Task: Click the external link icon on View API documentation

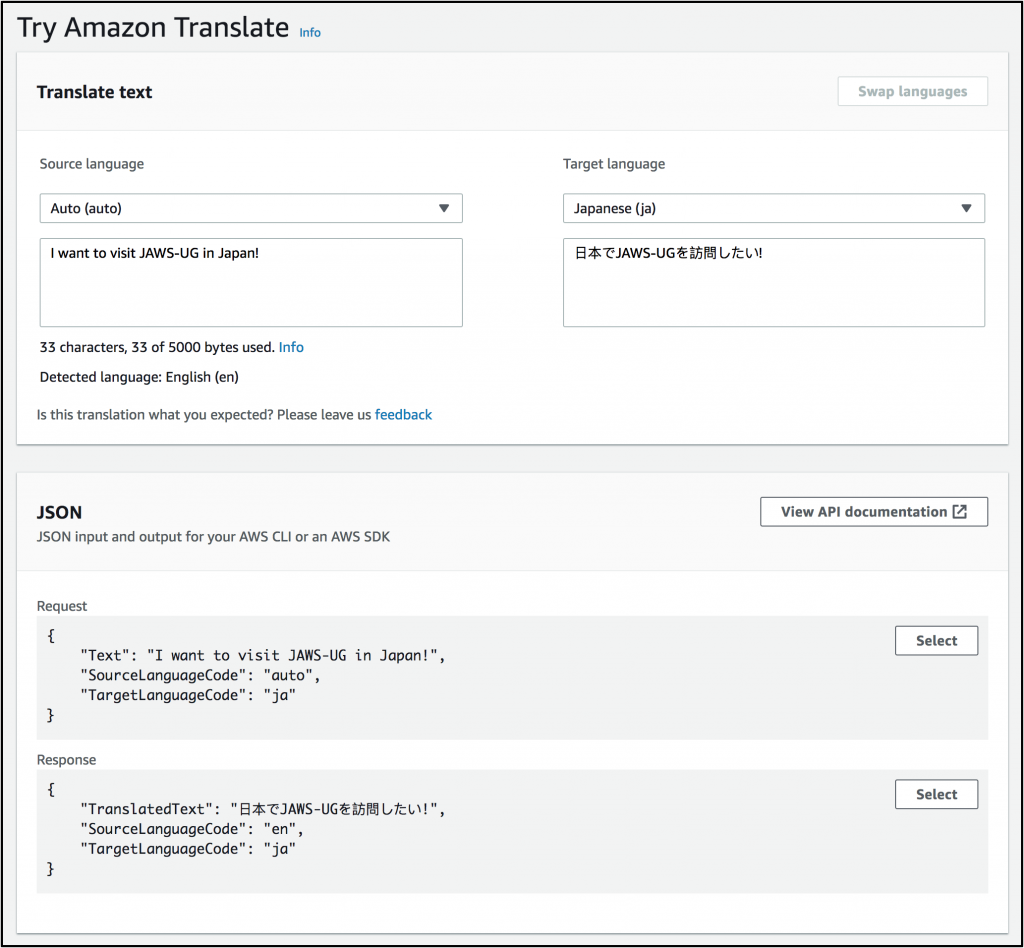Action: (x=959, y=511)
